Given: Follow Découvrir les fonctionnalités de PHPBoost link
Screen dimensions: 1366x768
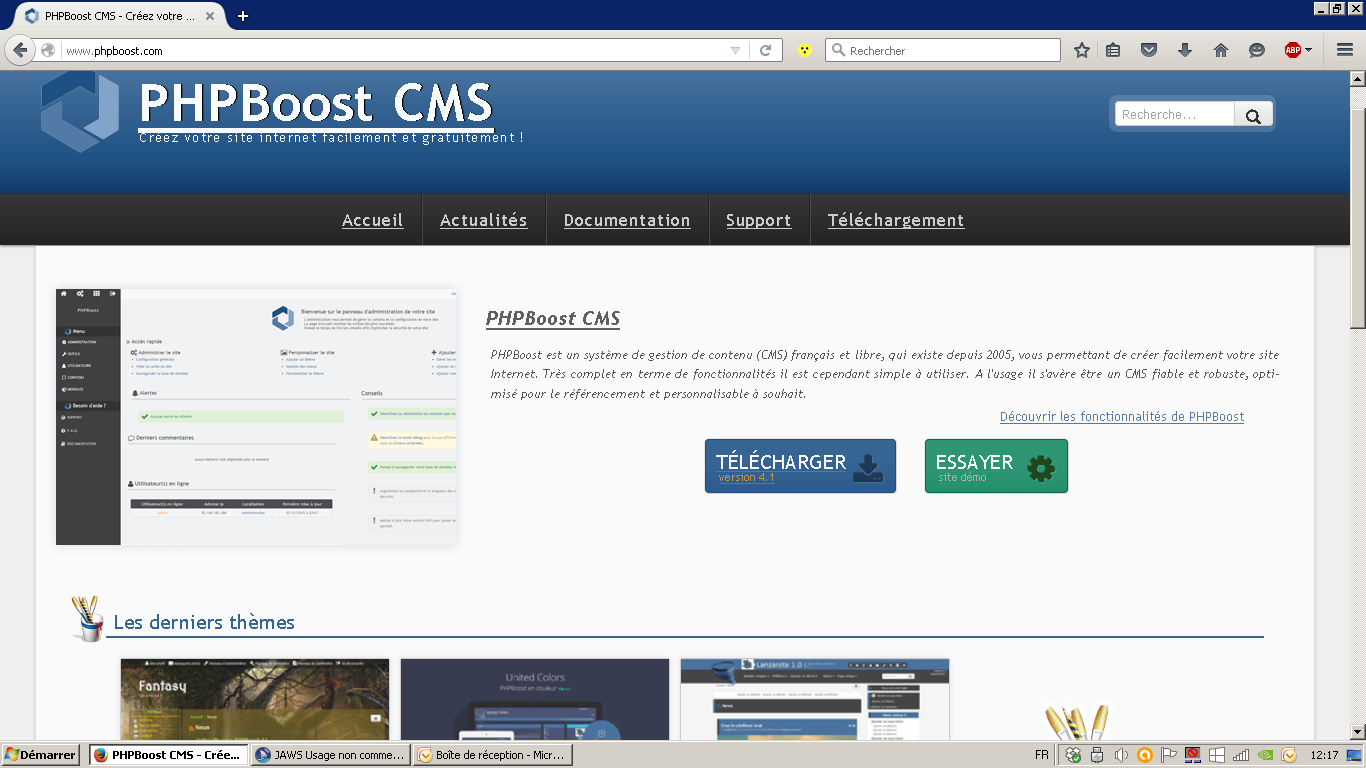Looking at the screenshot, I should coord(1121,416).
